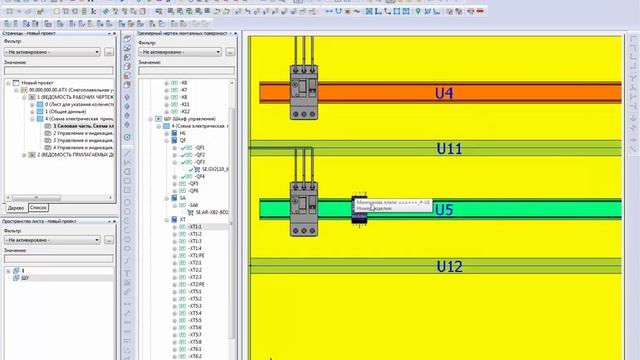
Task: Click the small terminal block on rail U5
Action: pos(359,209)
